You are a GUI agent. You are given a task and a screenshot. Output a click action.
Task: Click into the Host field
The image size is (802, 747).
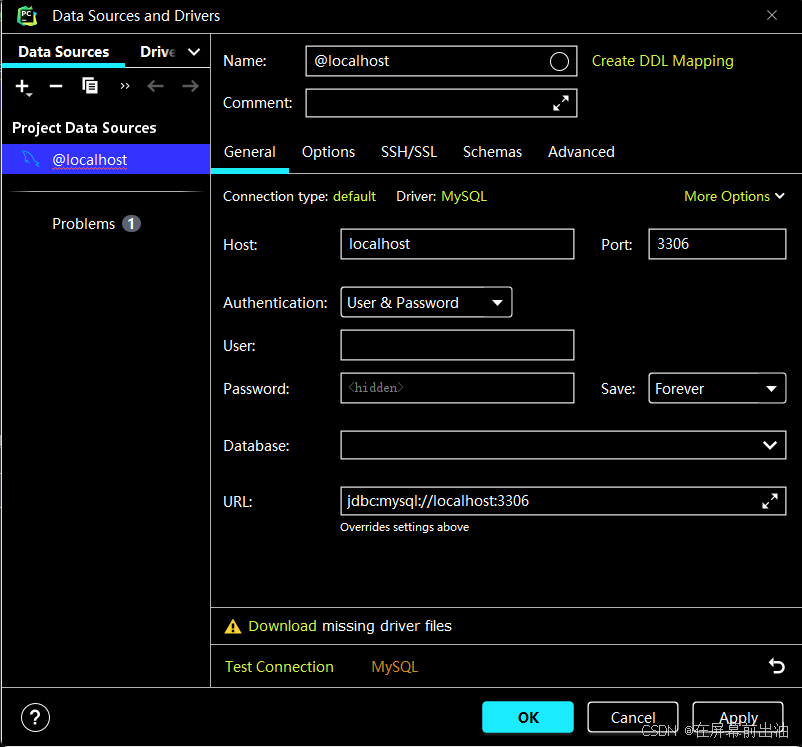pos(457,244)
